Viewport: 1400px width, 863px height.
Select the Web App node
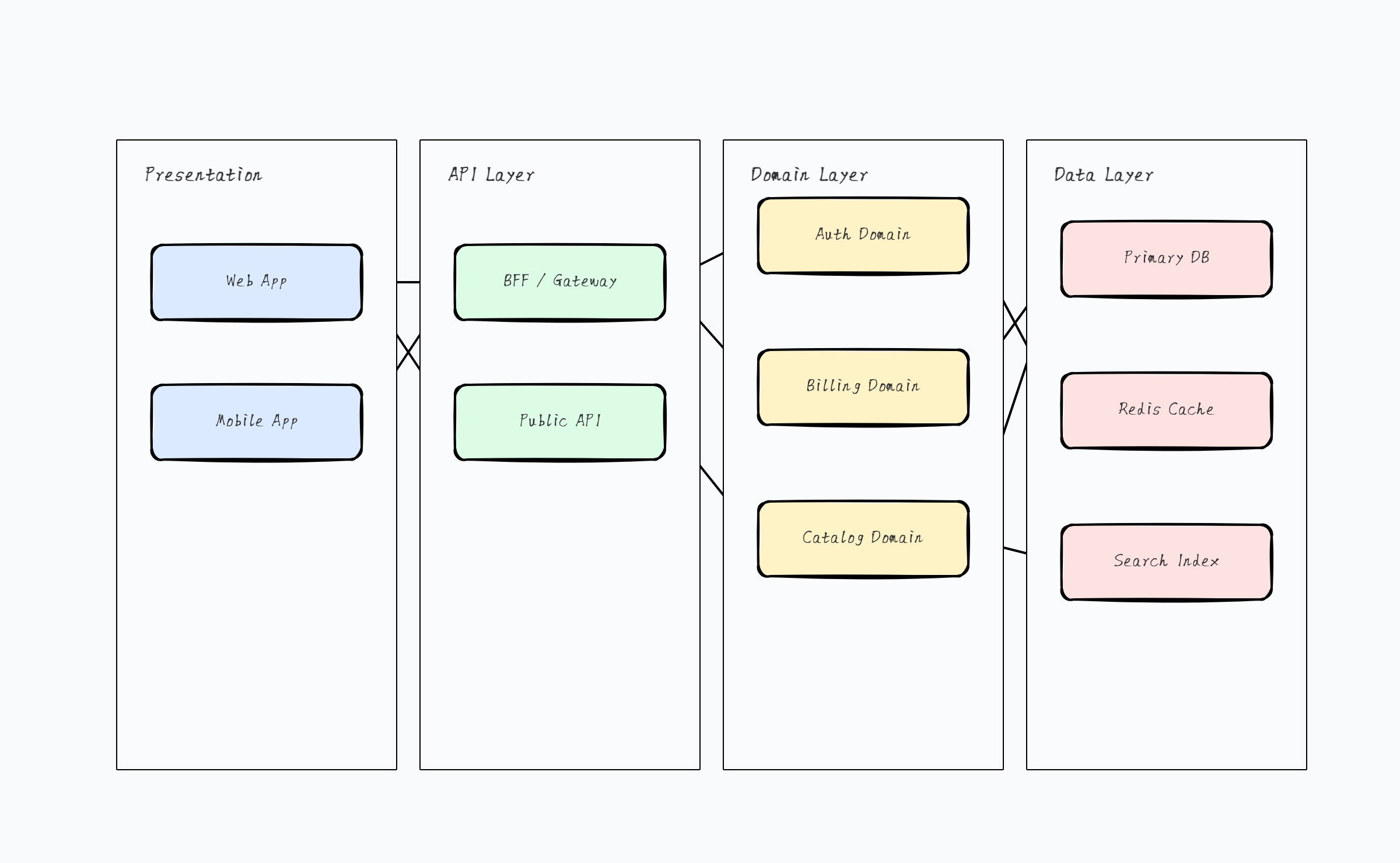[257, 282]
